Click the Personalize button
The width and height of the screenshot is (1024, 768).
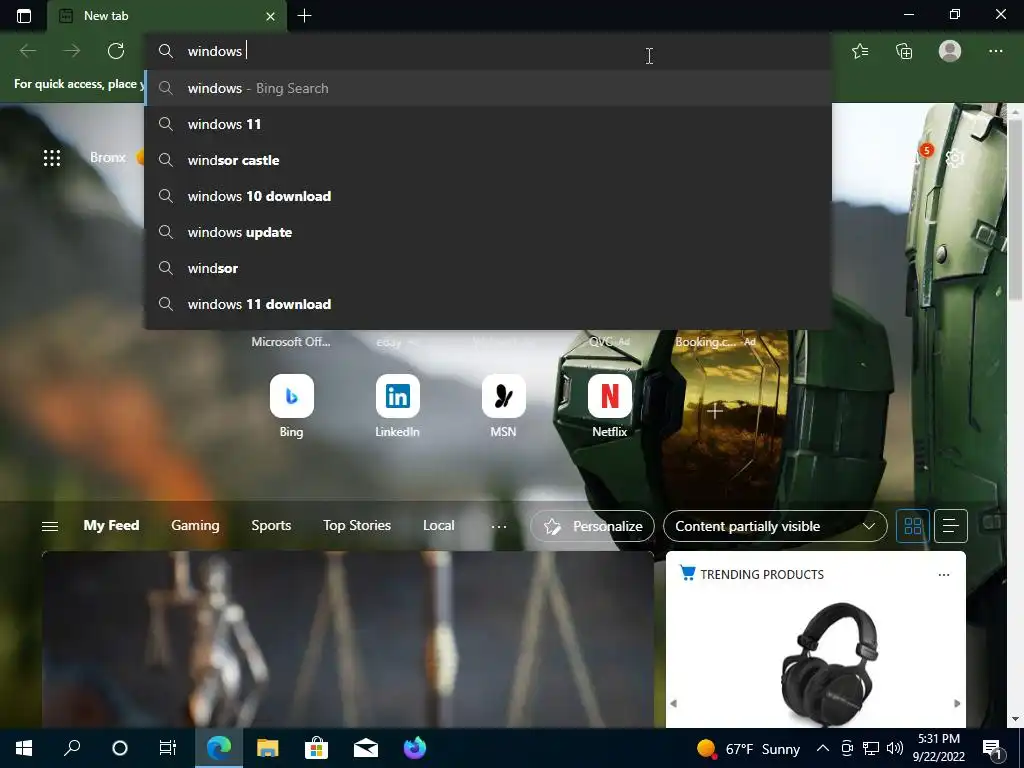coord(592,526)
